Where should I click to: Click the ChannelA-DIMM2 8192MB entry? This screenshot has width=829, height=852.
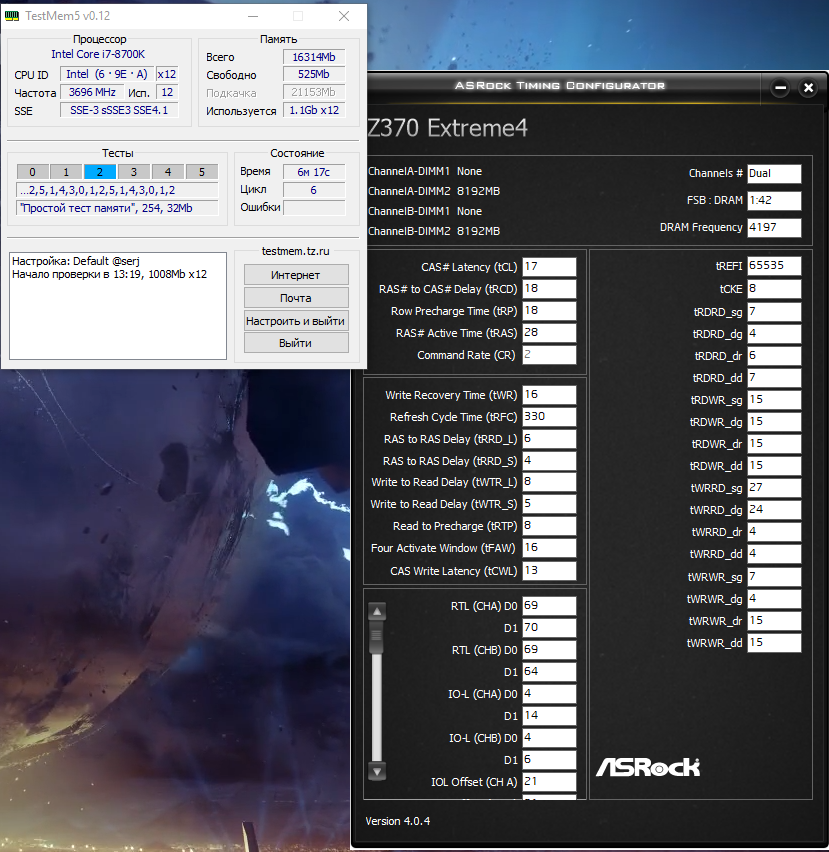tap(434, 191)
